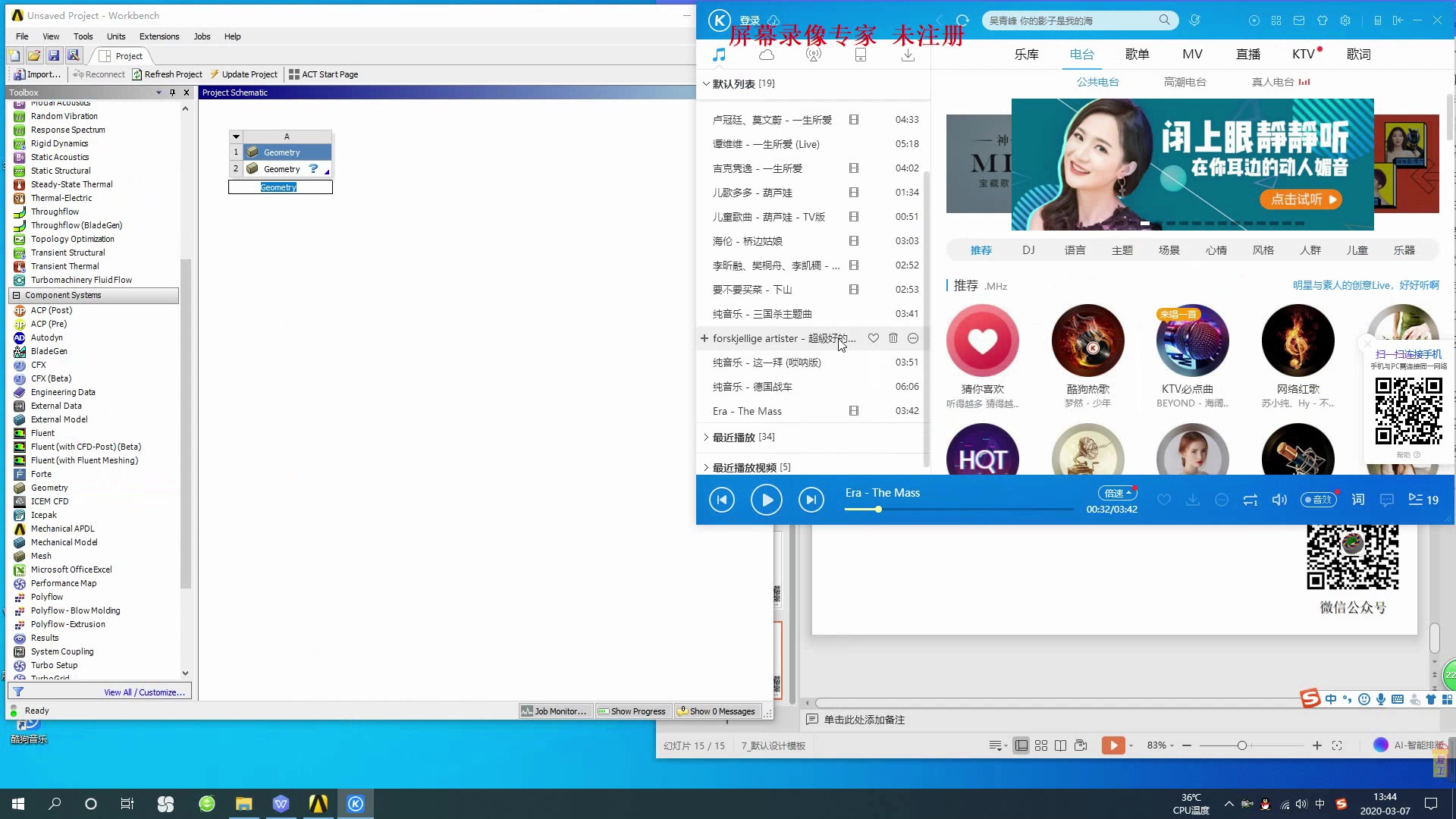Click the KuGou song search input field

[x=1069, y=20]
